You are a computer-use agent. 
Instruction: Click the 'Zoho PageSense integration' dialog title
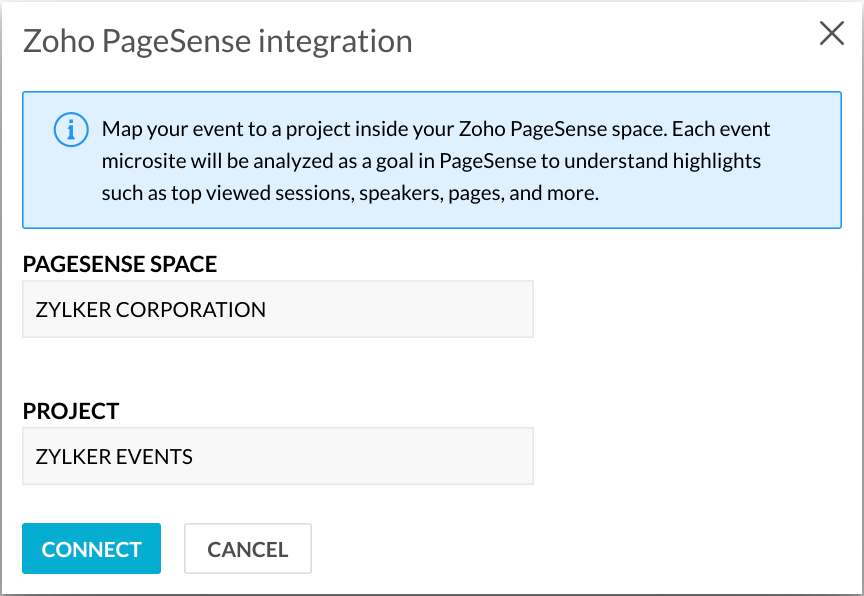[217, 41]
